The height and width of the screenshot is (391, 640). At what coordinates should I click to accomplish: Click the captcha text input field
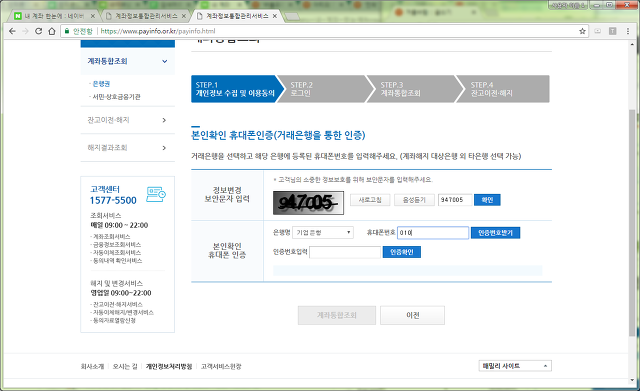[x=455, y=200]
